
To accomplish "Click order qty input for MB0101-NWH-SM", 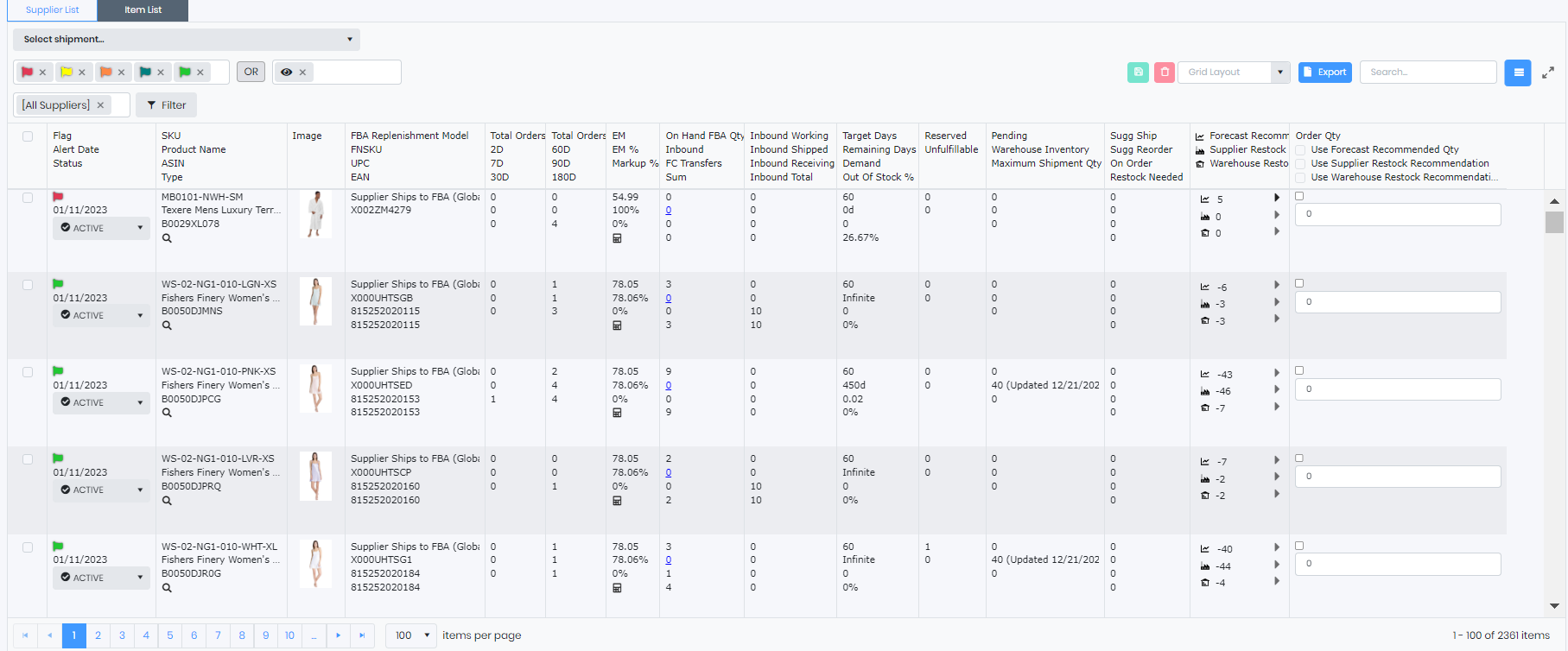I will click(x=1398, y=214).
